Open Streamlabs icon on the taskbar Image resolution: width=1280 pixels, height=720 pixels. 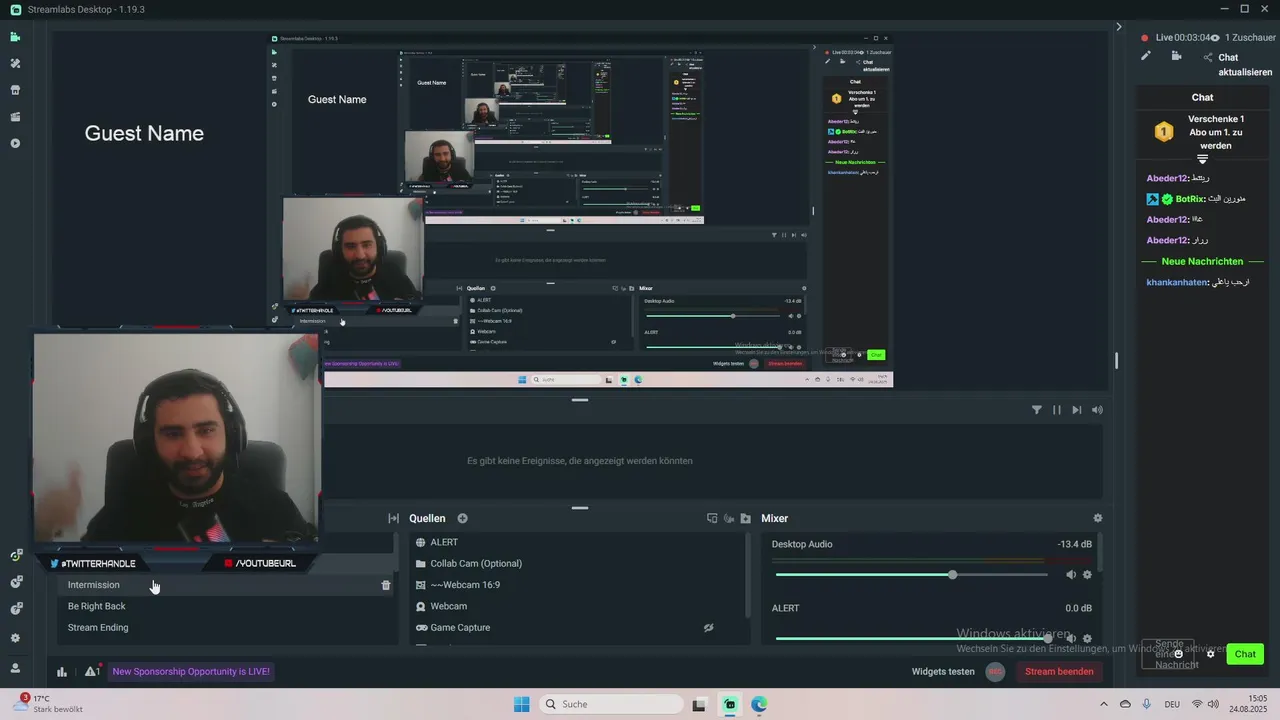pos(730,704)
